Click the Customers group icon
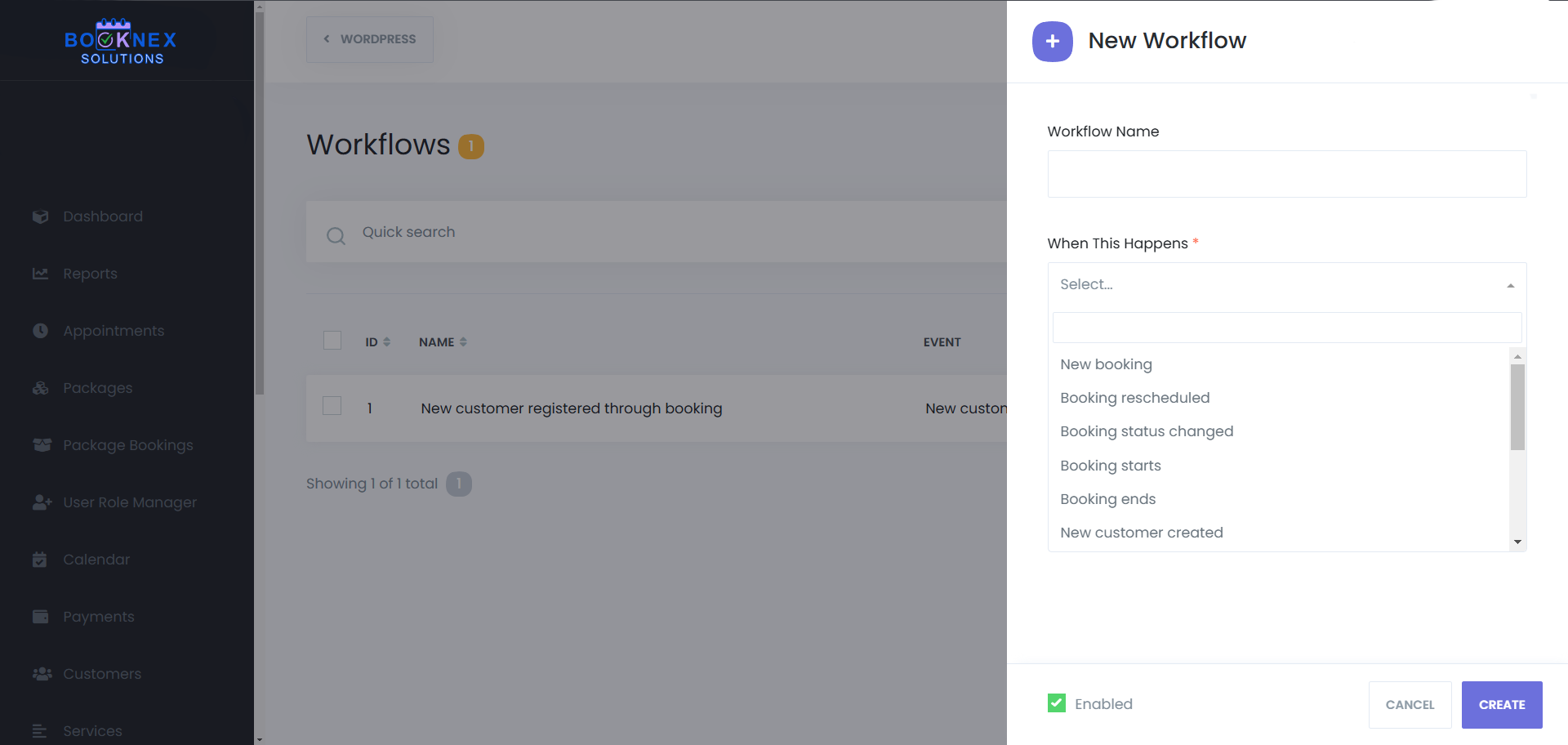Viewport: 1568px width, 745px height. tap(42, 674)
